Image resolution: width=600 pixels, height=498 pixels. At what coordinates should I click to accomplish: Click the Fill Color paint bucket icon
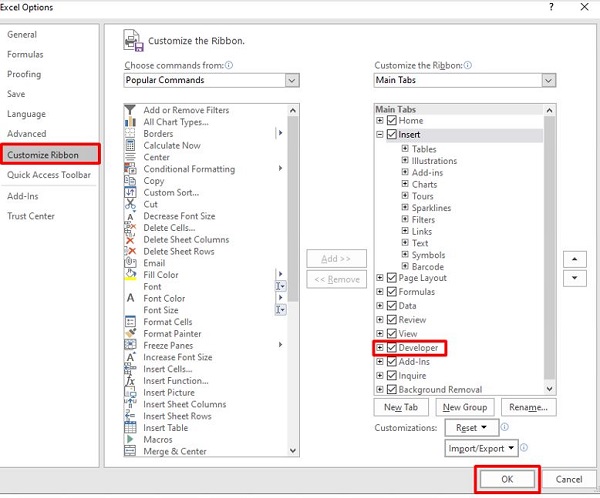pyautogui.click(x=130, y=275)
